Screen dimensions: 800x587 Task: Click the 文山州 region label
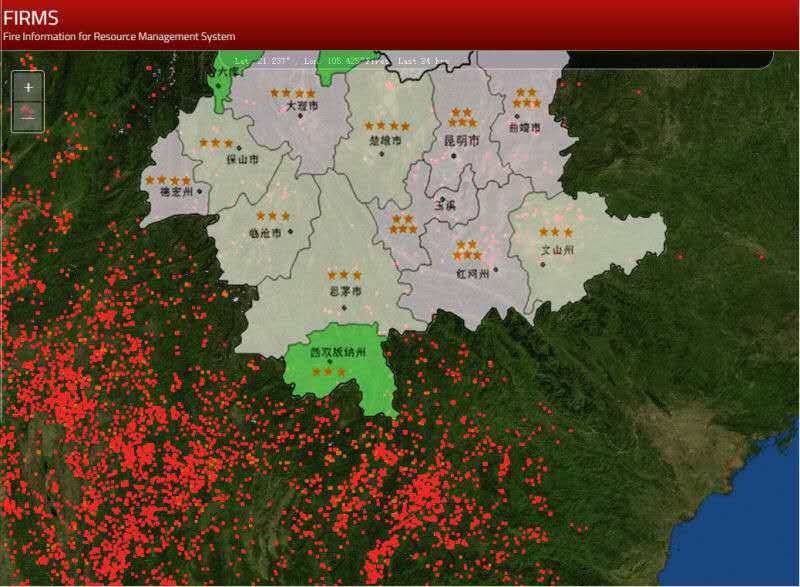pos(556,250)
